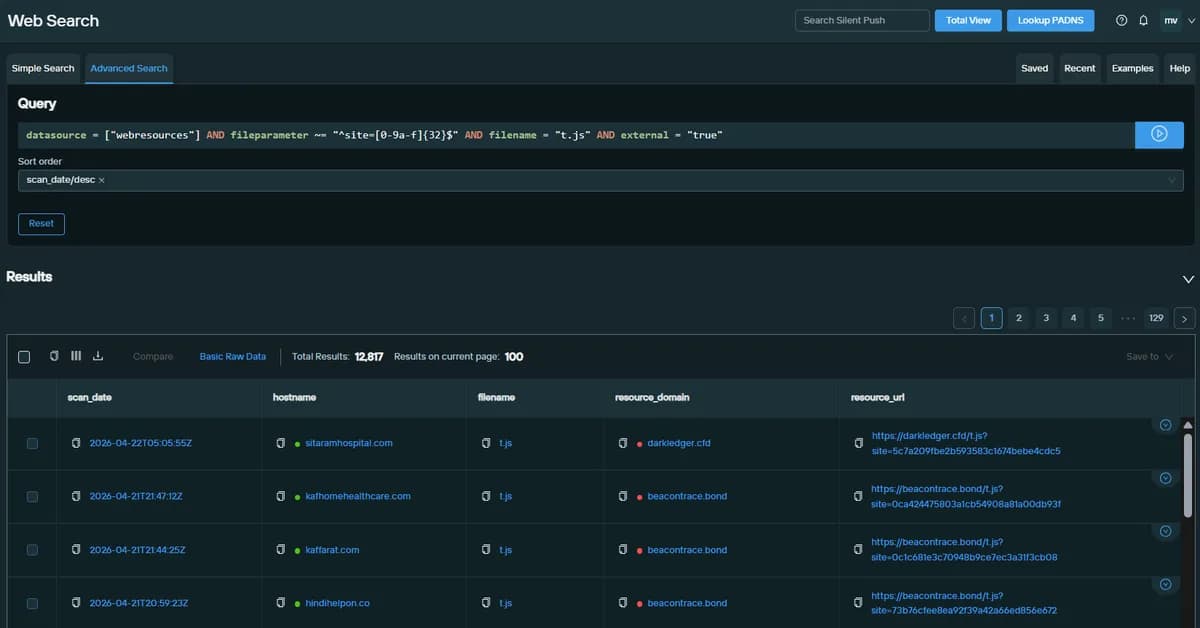Switch to Basic Raw Data view
Image resolution: width=1200 pixels, height=628 pixels.
point(233,356)
